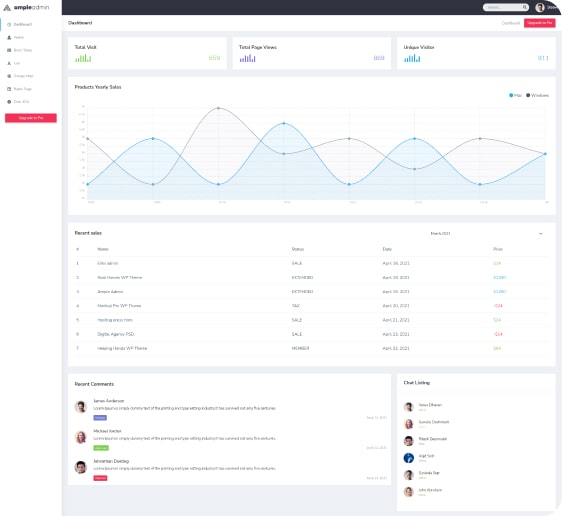The width and height of the screenshot is (562, 516).
Task: Select the Blank Page sidebar icon
Action: tap(9, 89)
